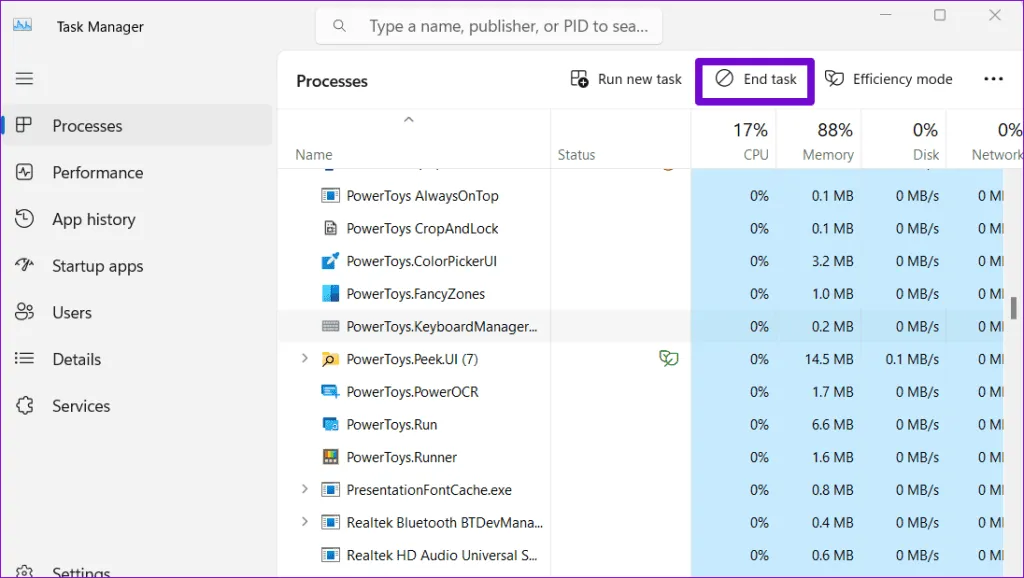Expand the PresentationFontCache.exe entry

tap(305, 490)
